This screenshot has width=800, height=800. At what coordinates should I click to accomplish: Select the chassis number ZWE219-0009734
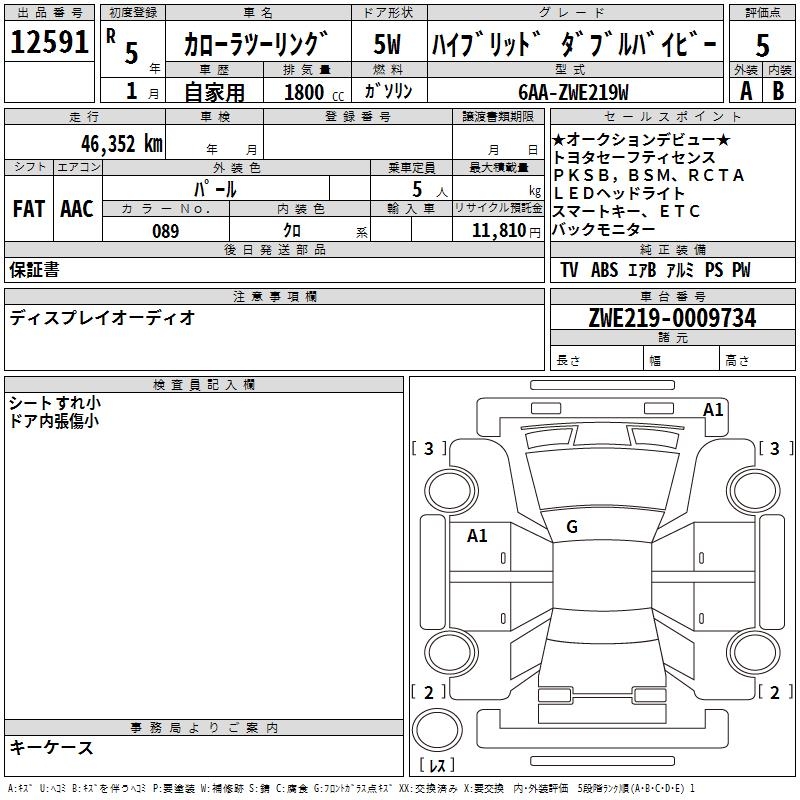point(671,319)
